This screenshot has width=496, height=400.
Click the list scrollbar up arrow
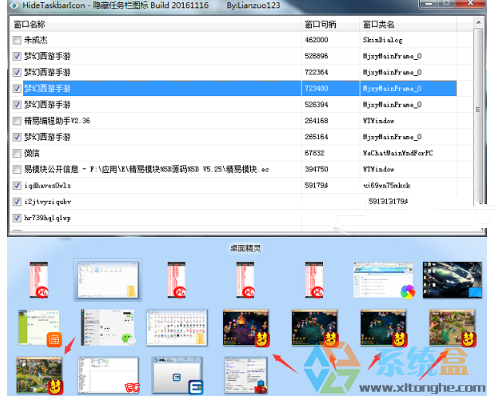pyautogui.click(x=478, y=22)
